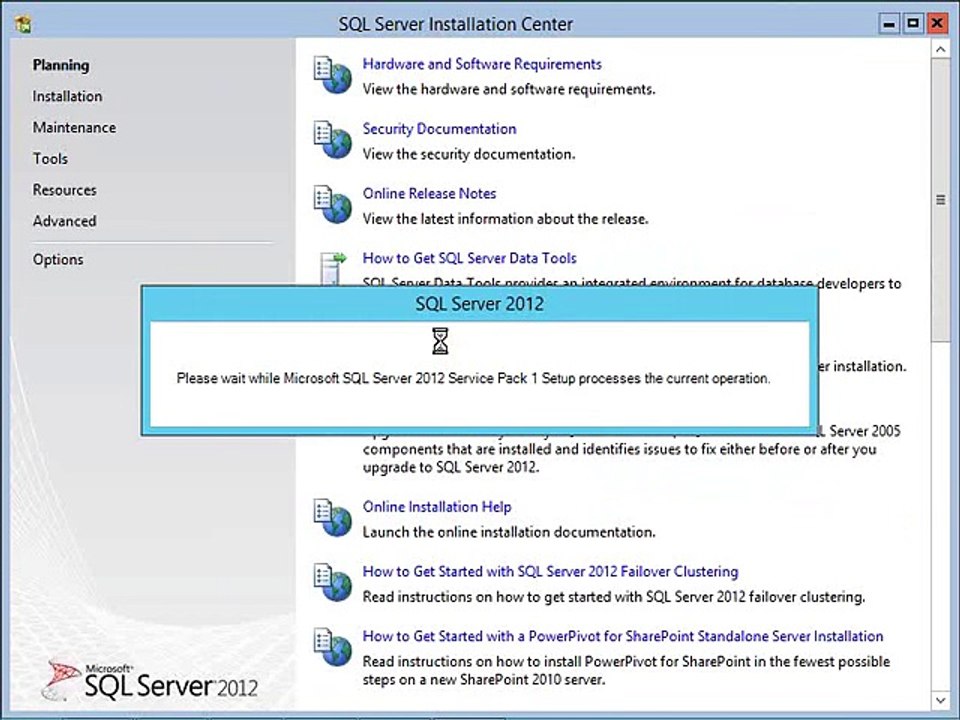The height and width of the screenshot is (720, 960).
Task: Click the scrollbar down arrow
Action: point(940,700)
